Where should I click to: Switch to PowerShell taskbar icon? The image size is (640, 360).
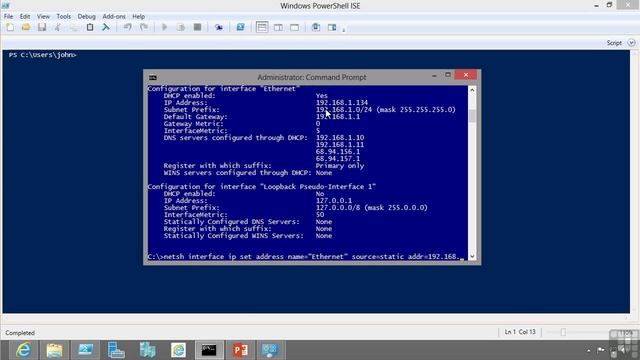(x=85, y=350)
